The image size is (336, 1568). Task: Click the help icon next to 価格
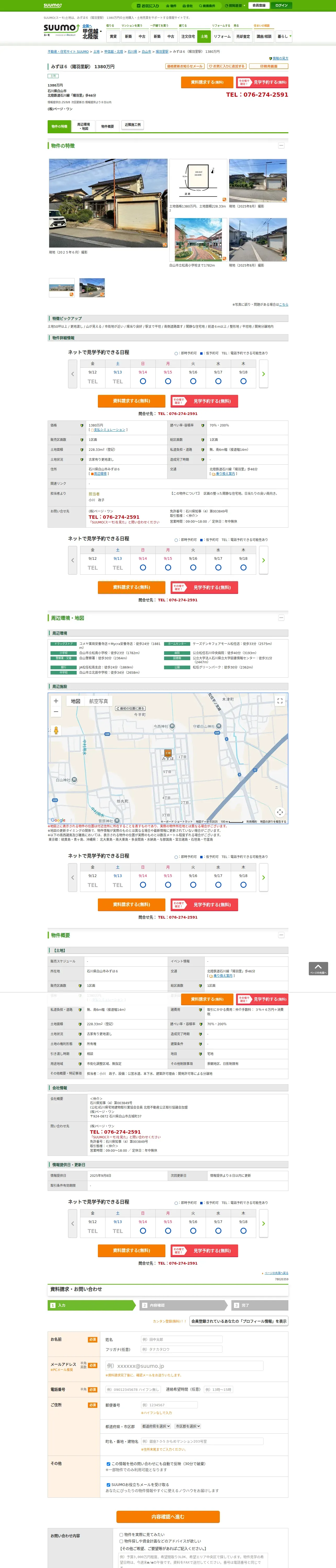click(82, 425)
